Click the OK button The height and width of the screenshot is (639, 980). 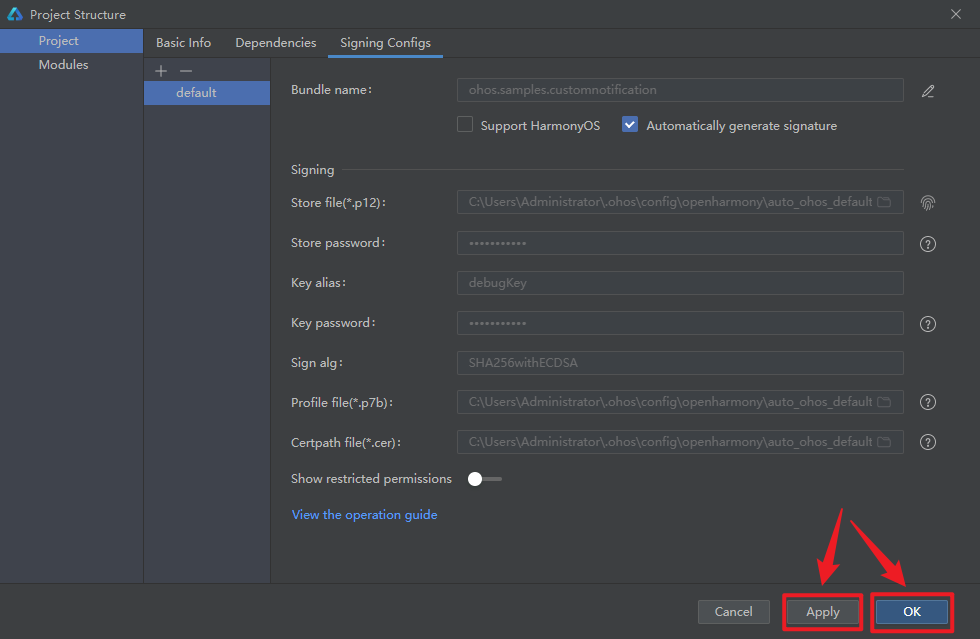click(912, 611)
